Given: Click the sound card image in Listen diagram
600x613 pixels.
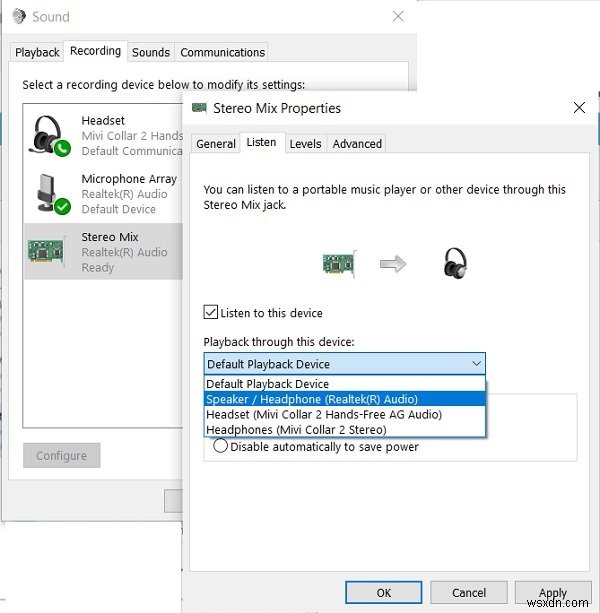Looking at the screenshot, I should [x=339, y=263].
